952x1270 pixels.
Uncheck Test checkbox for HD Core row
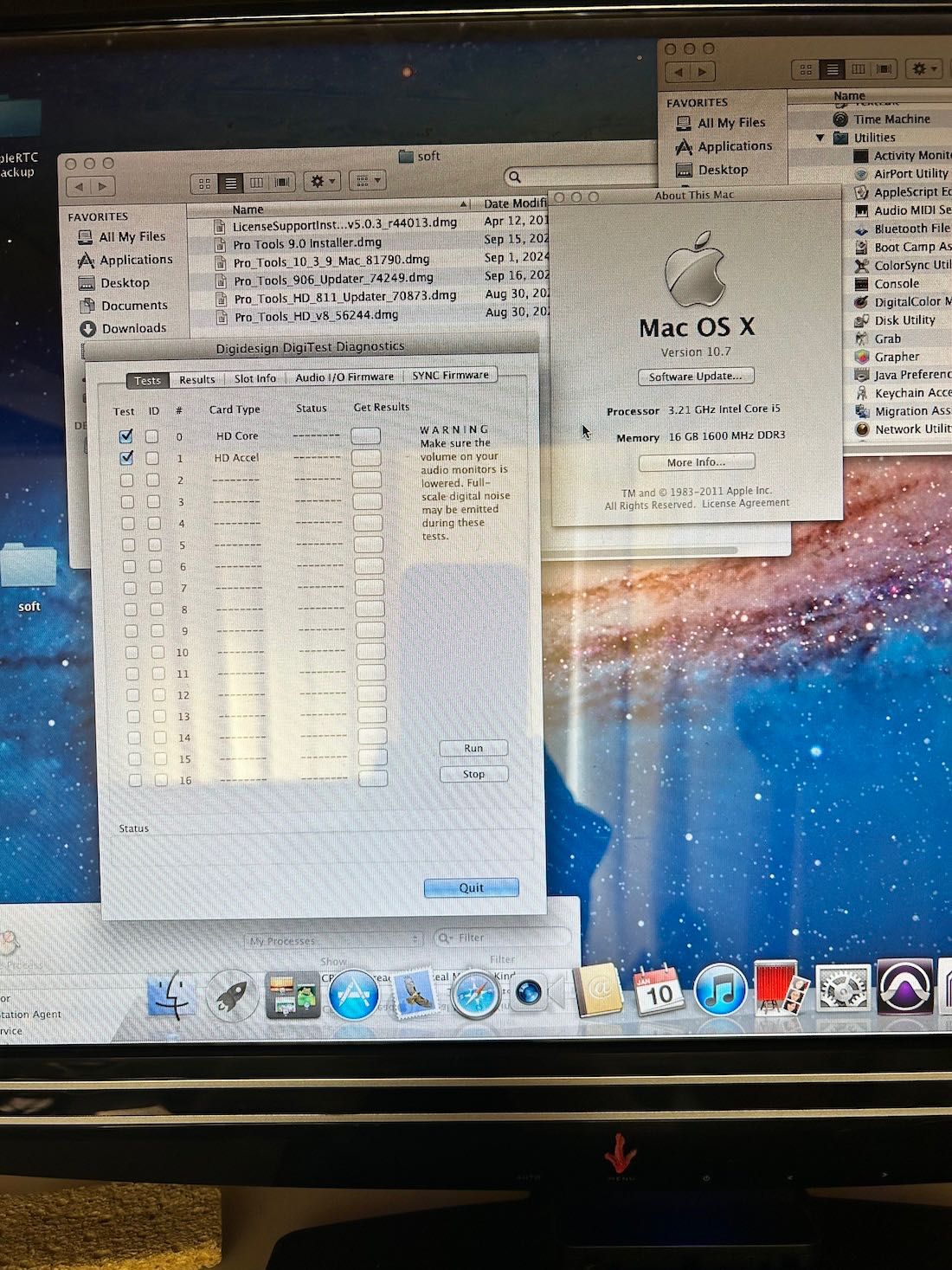[x=126, y=435]
